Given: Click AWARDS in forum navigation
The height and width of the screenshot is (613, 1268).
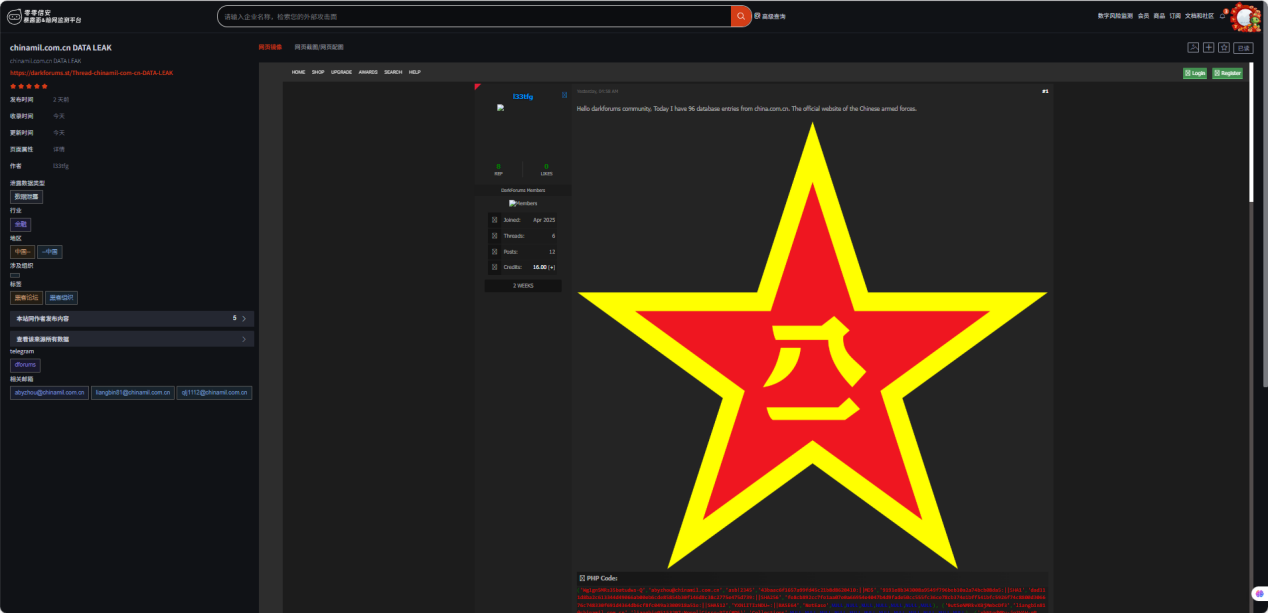Looking at the screenshot, I should 368,72.
